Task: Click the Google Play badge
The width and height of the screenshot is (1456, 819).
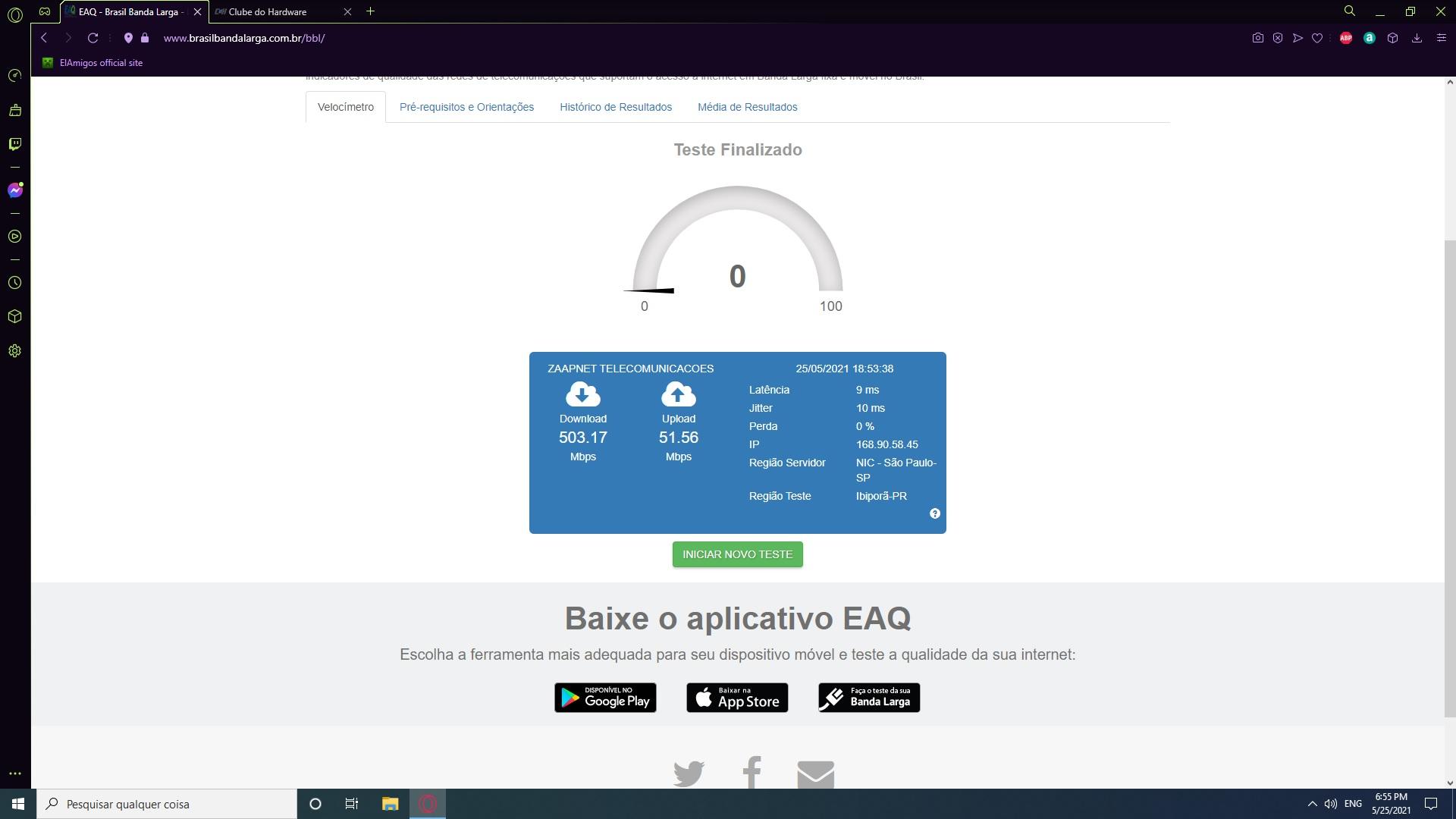Action: [605, 698]
